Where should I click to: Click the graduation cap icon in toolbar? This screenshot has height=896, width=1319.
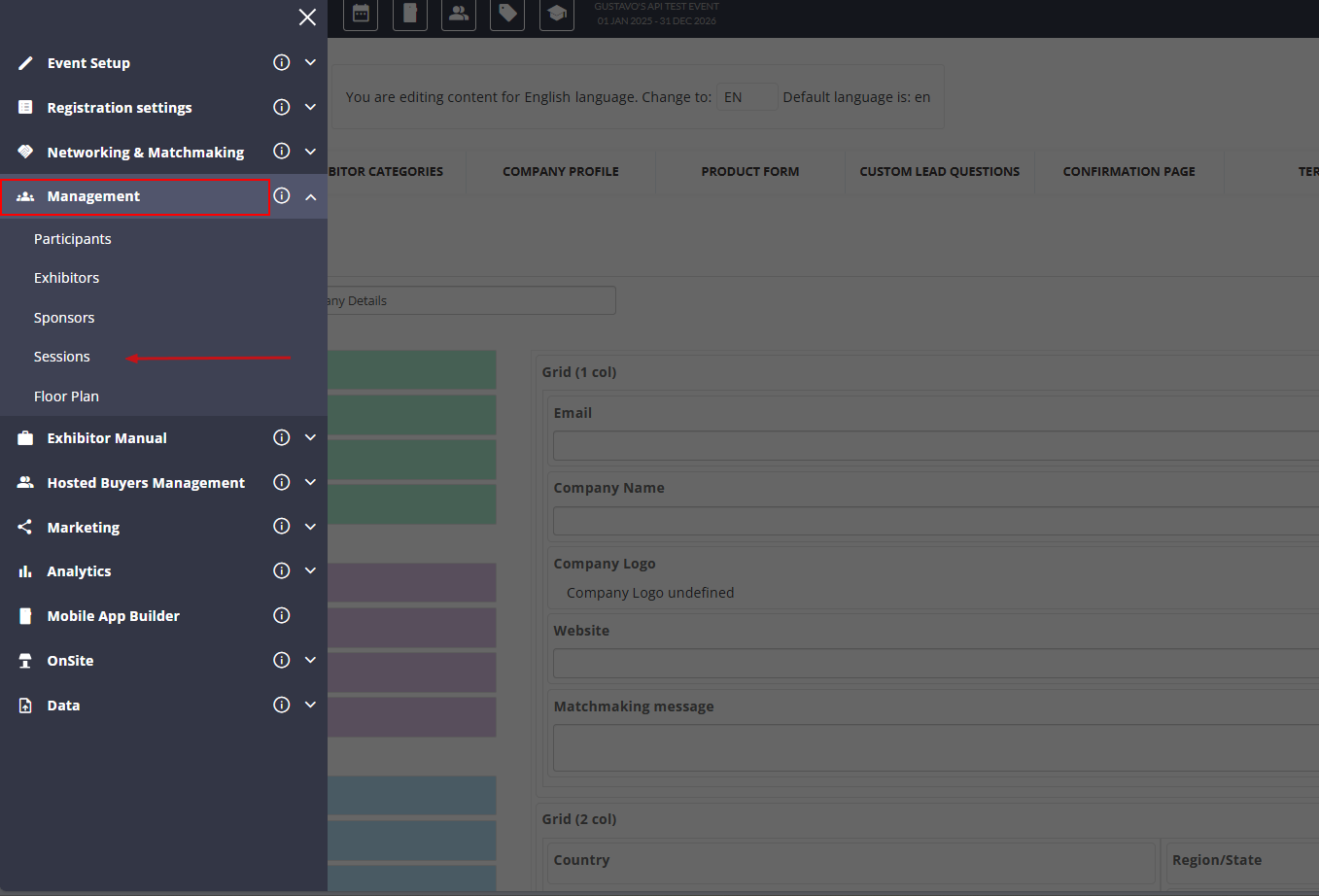coord(556,15)
